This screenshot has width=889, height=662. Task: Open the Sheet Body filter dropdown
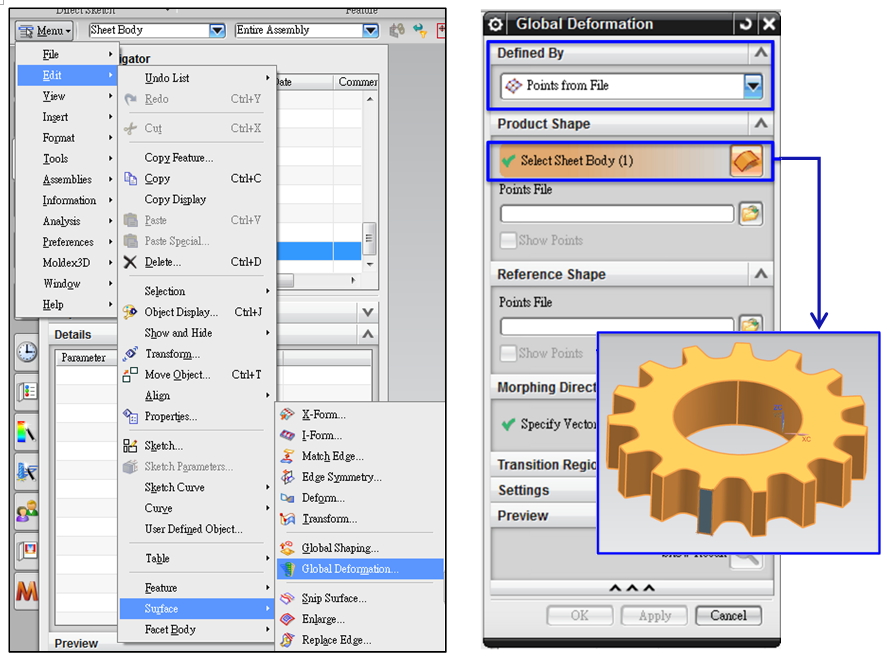coord(217,30)
